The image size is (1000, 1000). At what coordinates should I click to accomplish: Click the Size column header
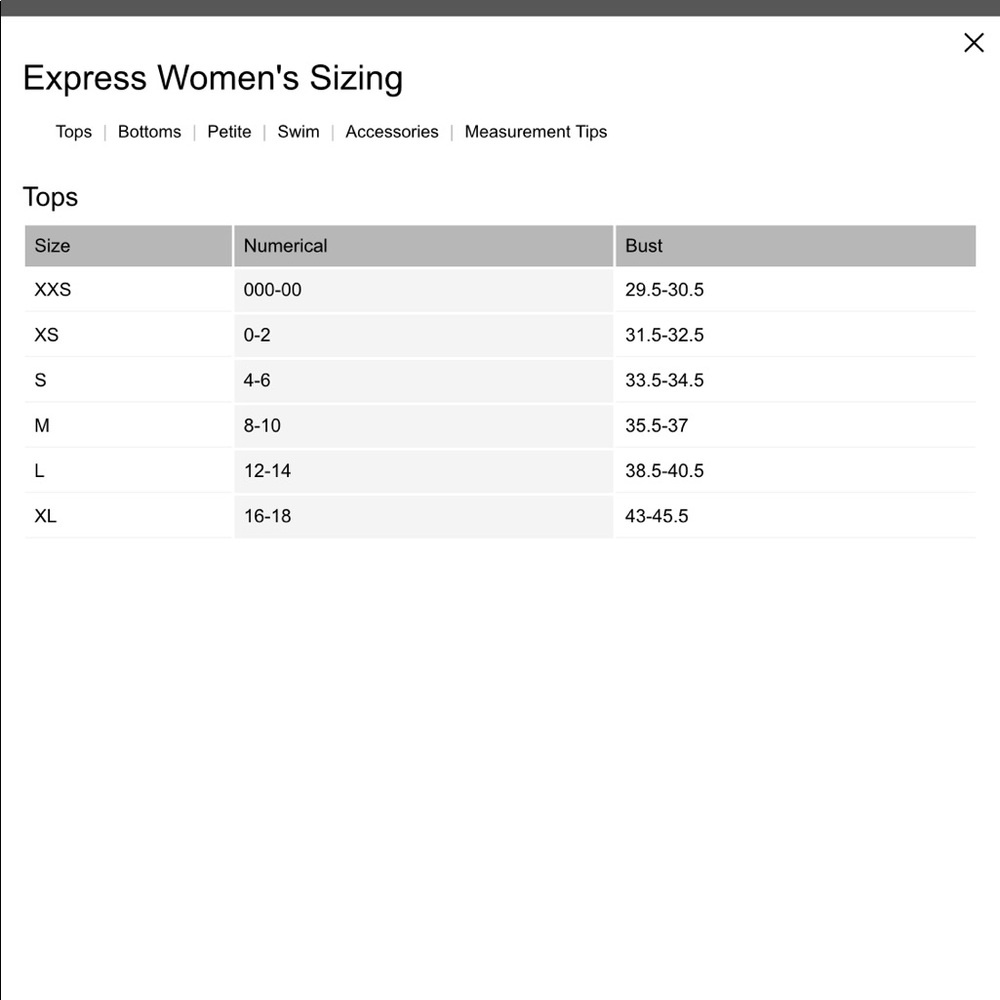pos(128,246)
